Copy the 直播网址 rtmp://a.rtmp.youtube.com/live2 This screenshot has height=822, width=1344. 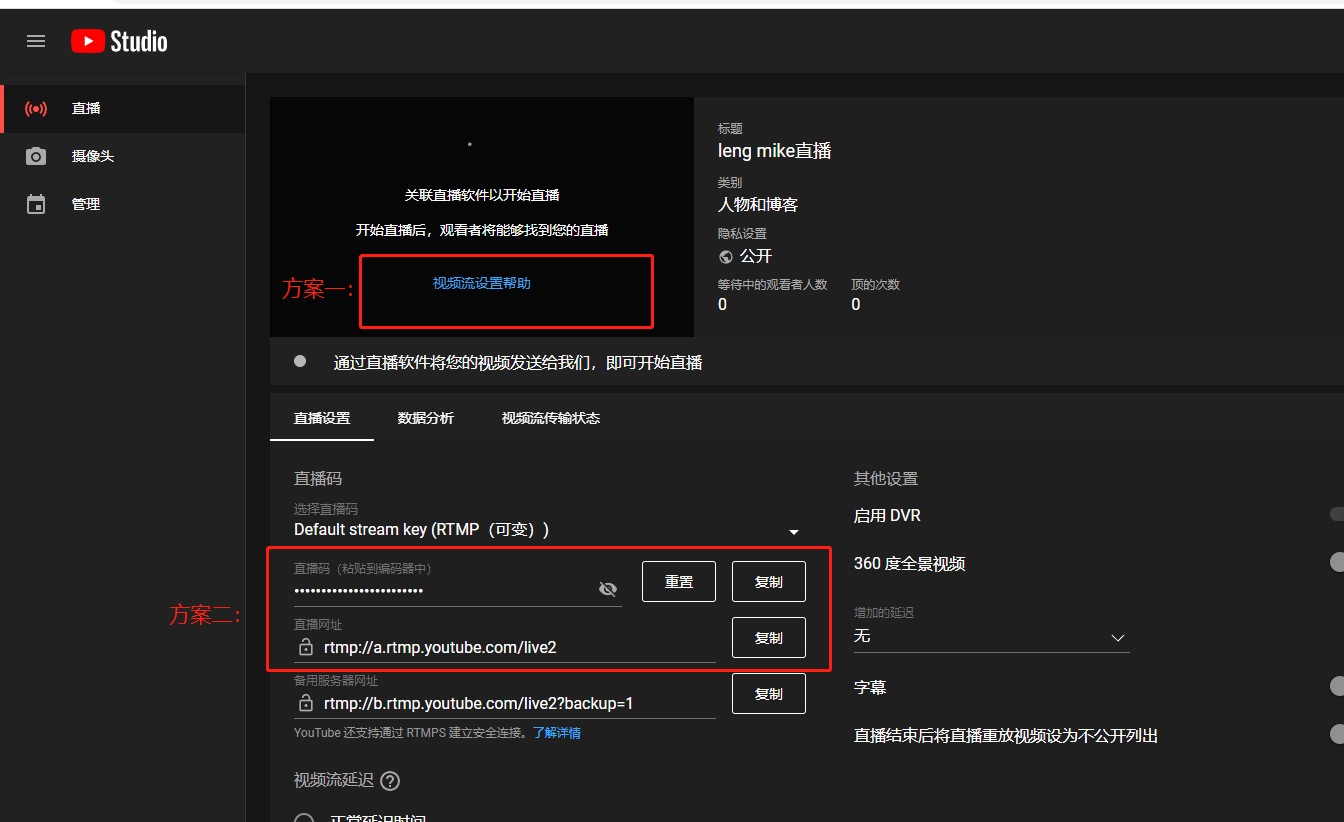(x=769, y=638)
